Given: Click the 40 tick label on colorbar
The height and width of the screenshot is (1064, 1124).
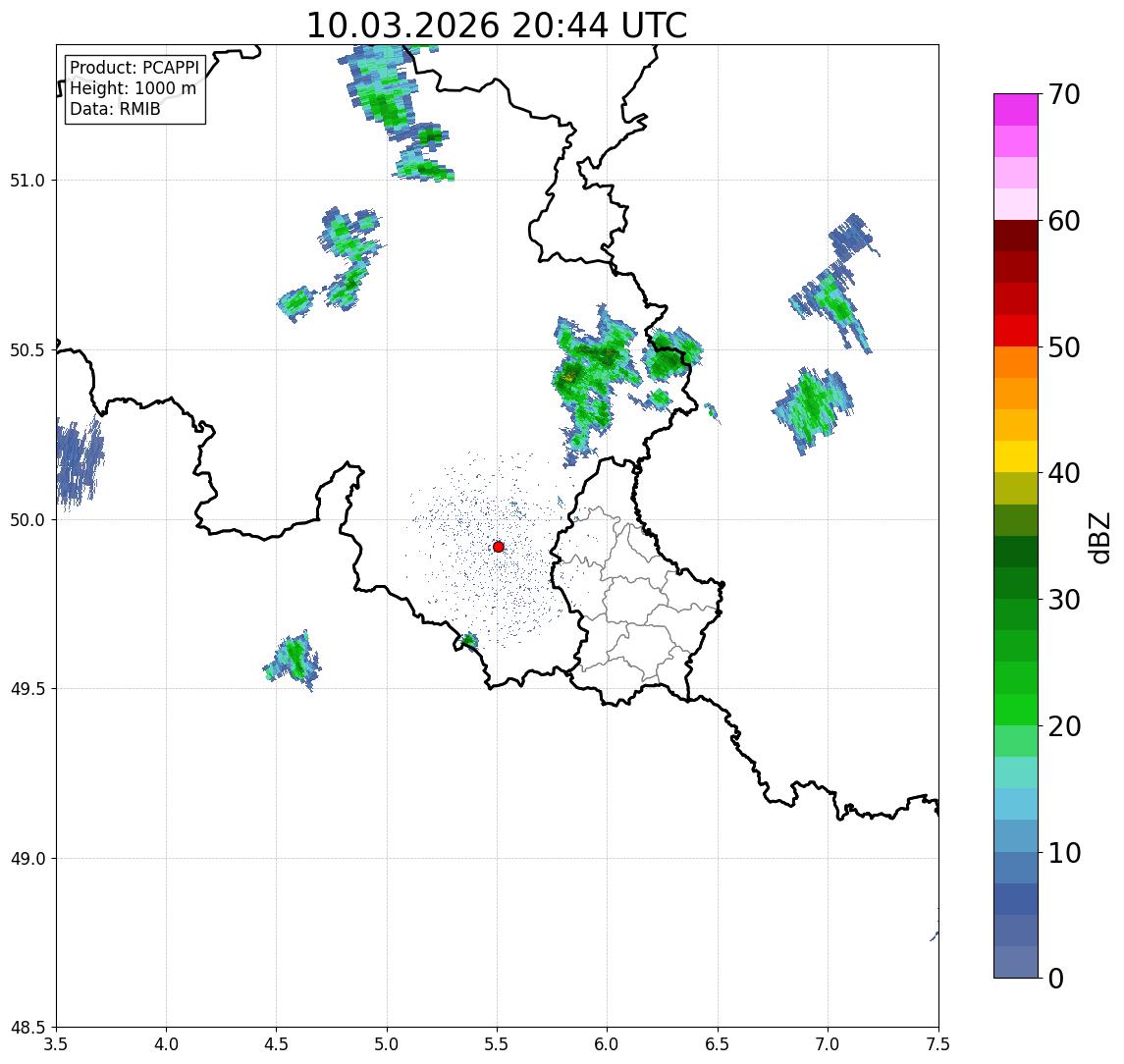Looking at the screenshot, I should click(x=1064, y=473).
